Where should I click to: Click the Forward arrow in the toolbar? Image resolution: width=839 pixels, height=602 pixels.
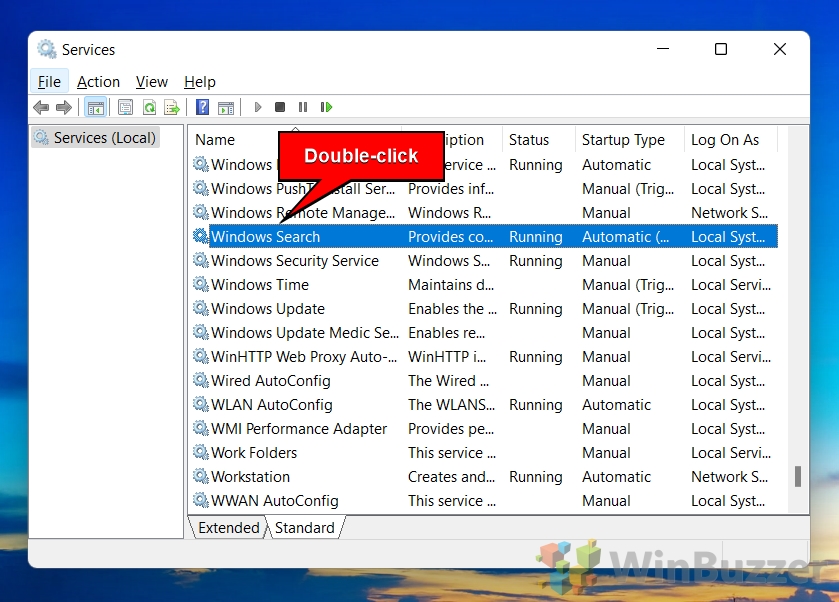point(64,107)
